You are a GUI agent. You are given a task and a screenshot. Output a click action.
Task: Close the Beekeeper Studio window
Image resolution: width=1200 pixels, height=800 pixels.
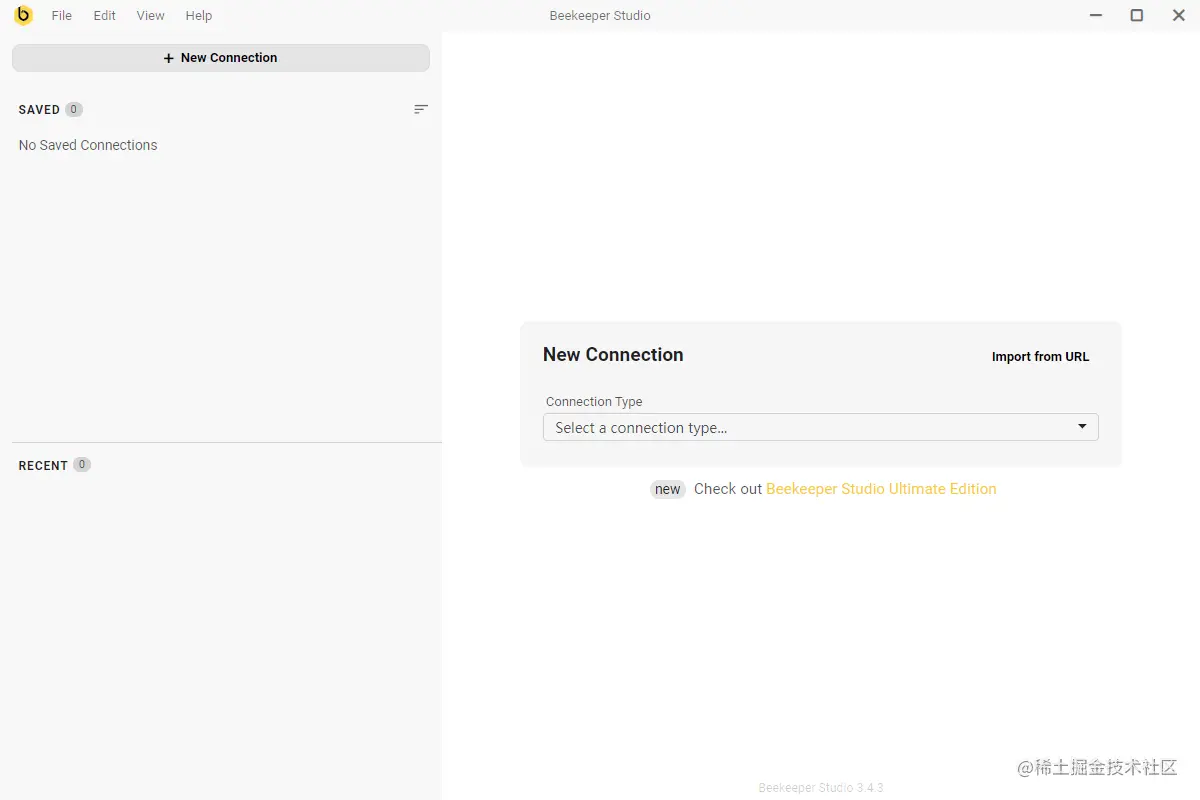(1179, 15)
